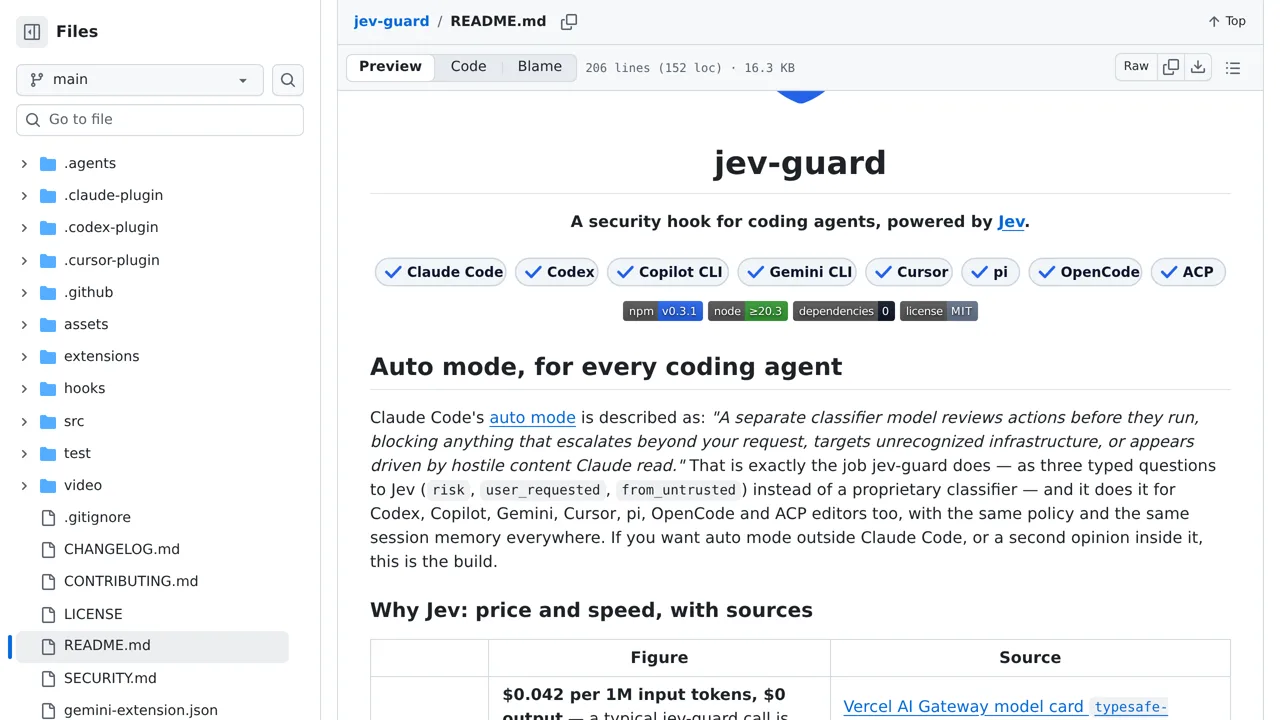Viewport: 1280px width, 720px height.
Task: Expand the .agents folder chevron
Action: 24,163
